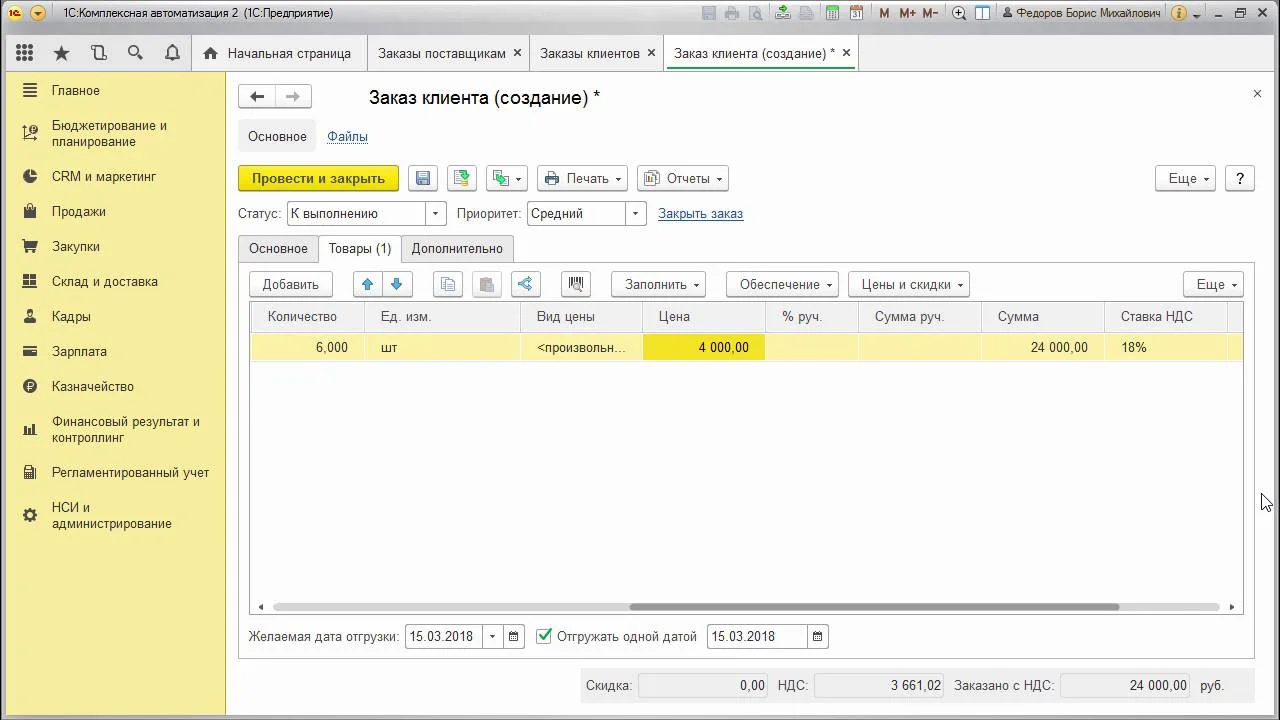
Task: Click the Цена cell with 4 000,00
Action: point(704,347)
